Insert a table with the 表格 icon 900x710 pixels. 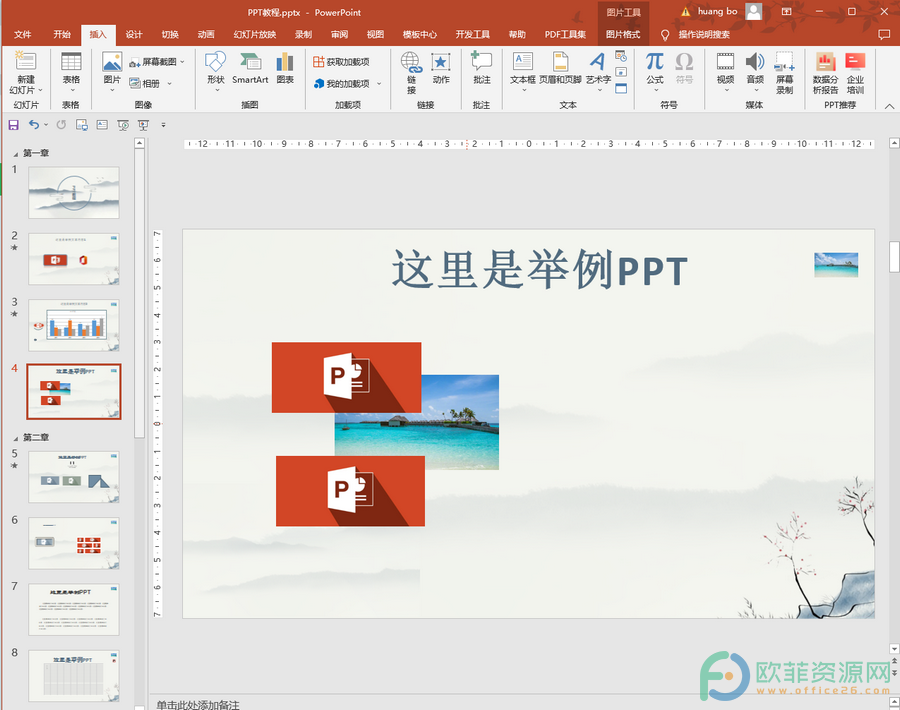(71, 62)
